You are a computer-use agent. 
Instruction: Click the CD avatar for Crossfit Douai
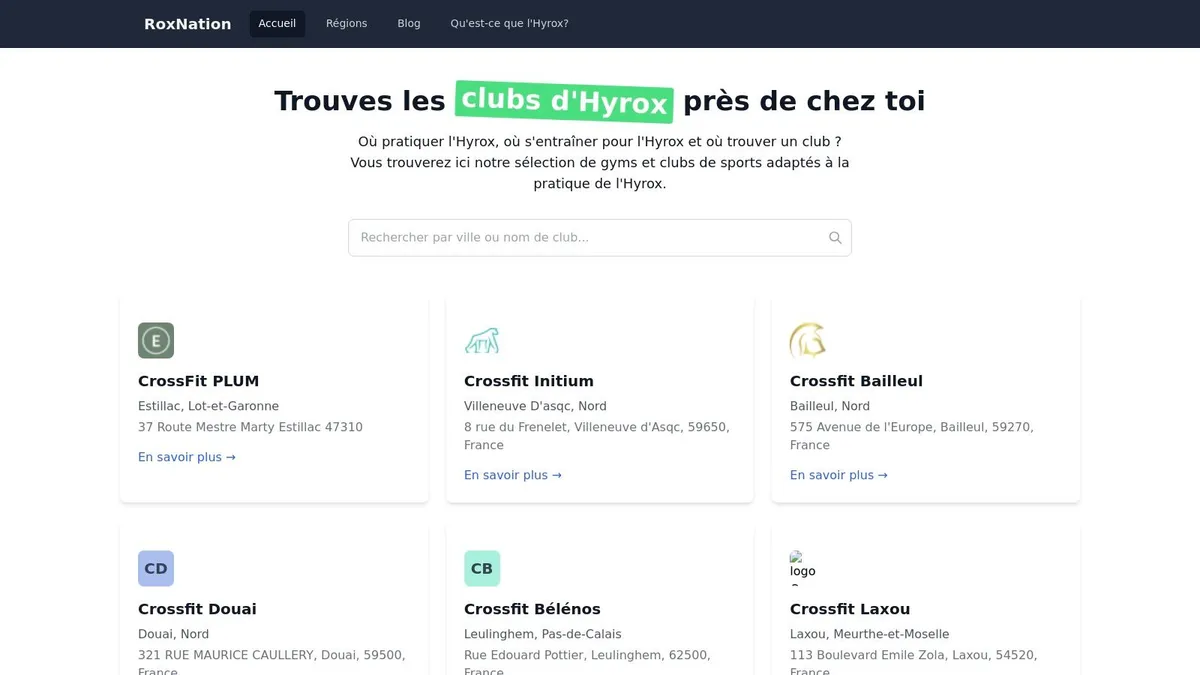(x=156, y=569)
